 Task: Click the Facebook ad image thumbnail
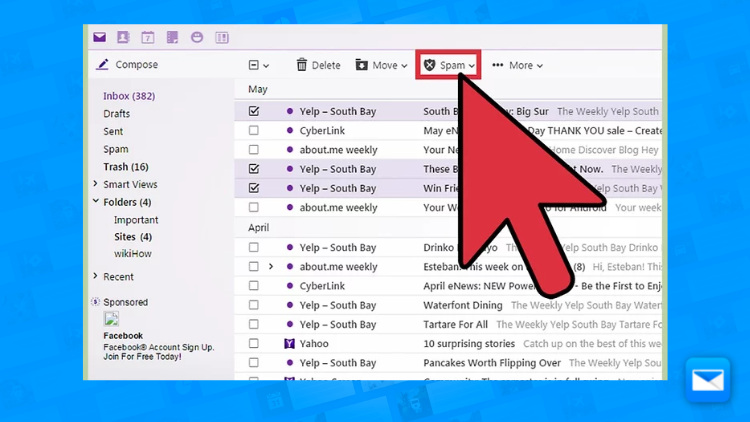coord(111,319)
